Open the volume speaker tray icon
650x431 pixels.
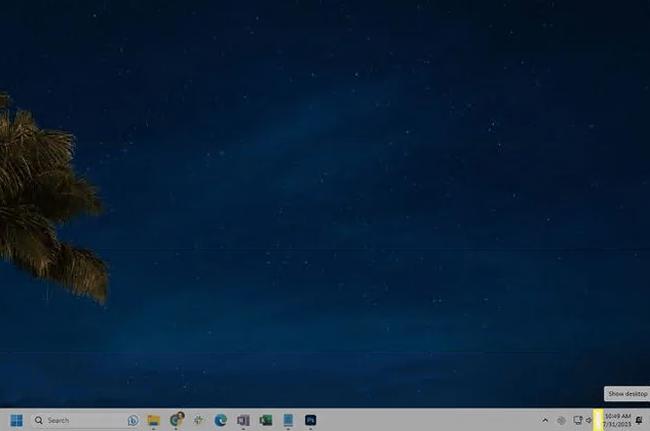[589, 420]
